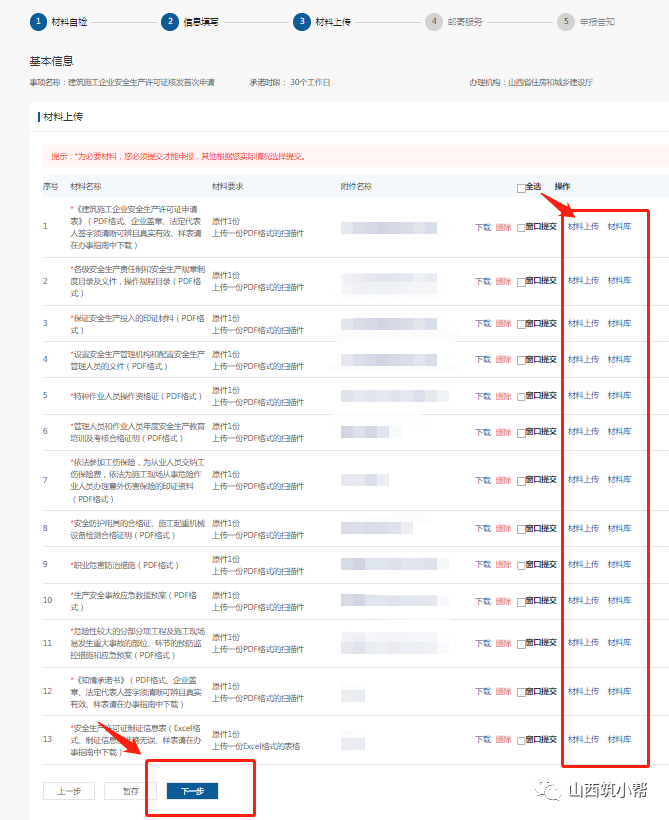The height and width of the screenshot is (820, 669).
Task: Select the 材料名称 column header
Action: 86,187
